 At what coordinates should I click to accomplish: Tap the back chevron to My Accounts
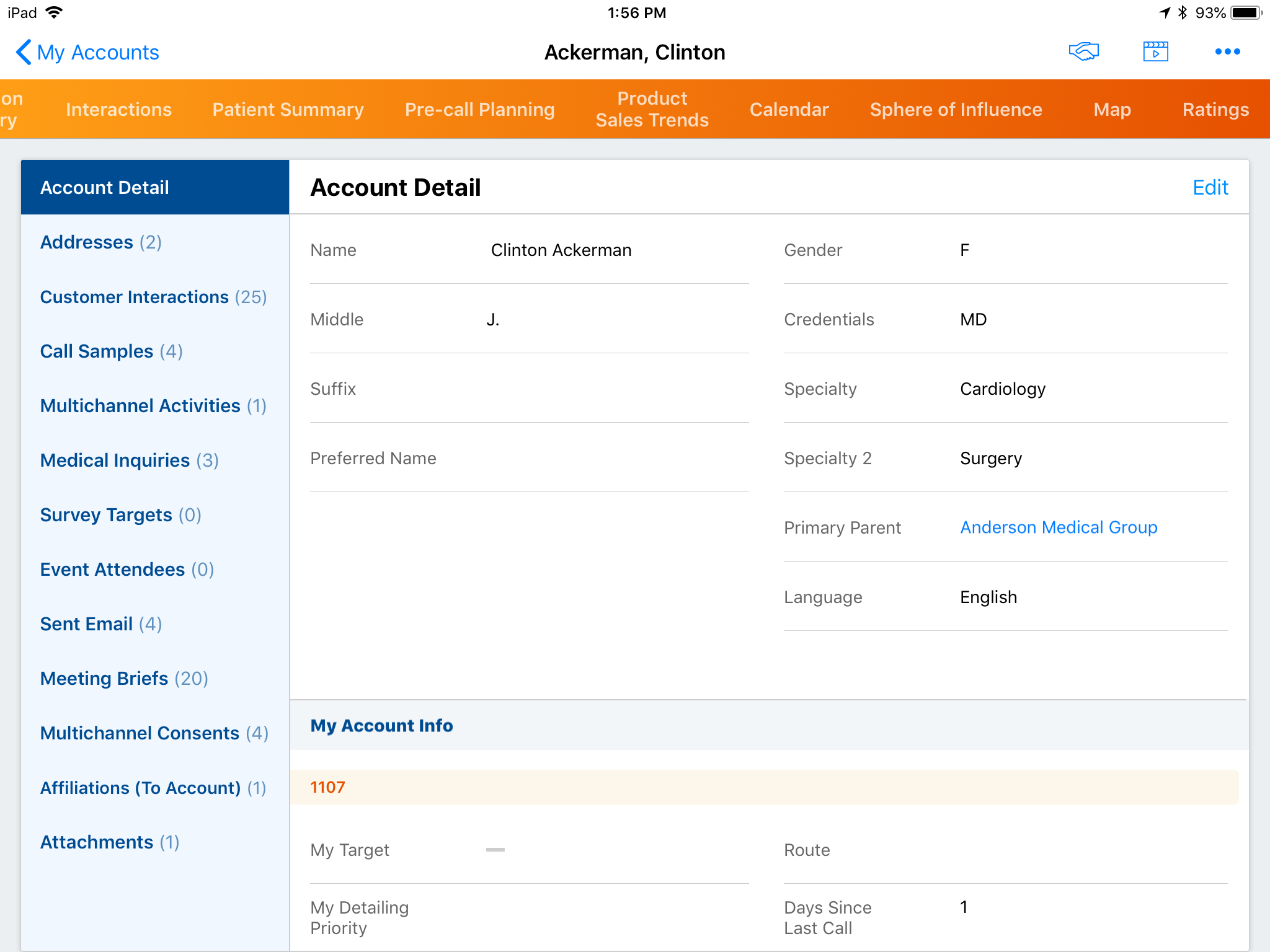24,52
